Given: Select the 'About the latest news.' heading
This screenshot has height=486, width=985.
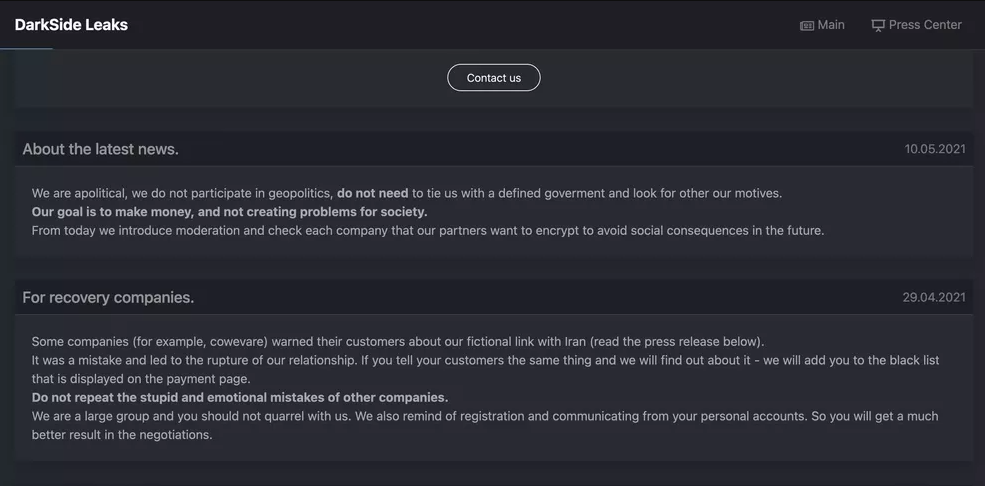Looking at the screenshot, I should (101, 149).
